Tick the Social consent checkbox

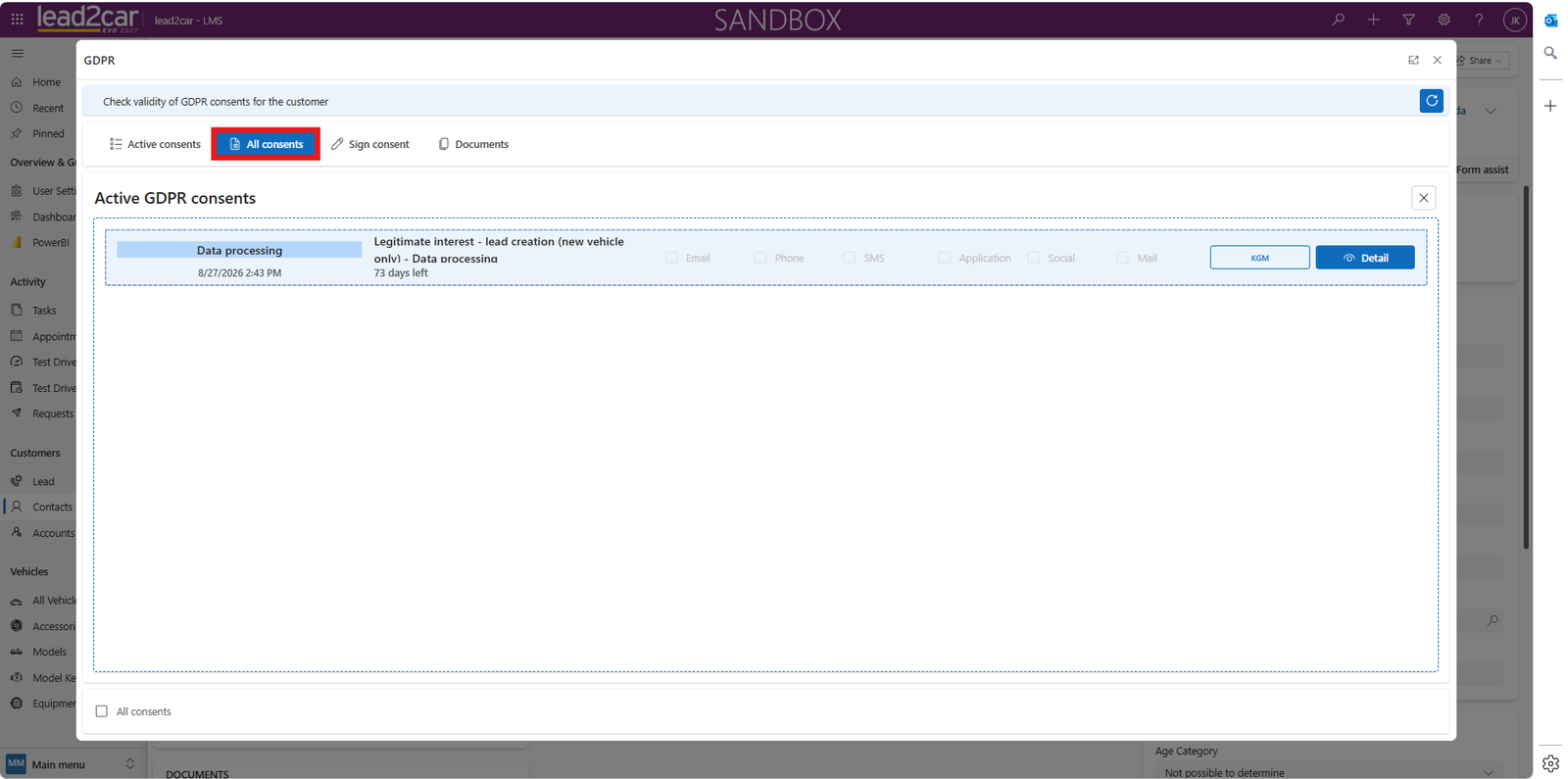click(x=1033, y=258)
